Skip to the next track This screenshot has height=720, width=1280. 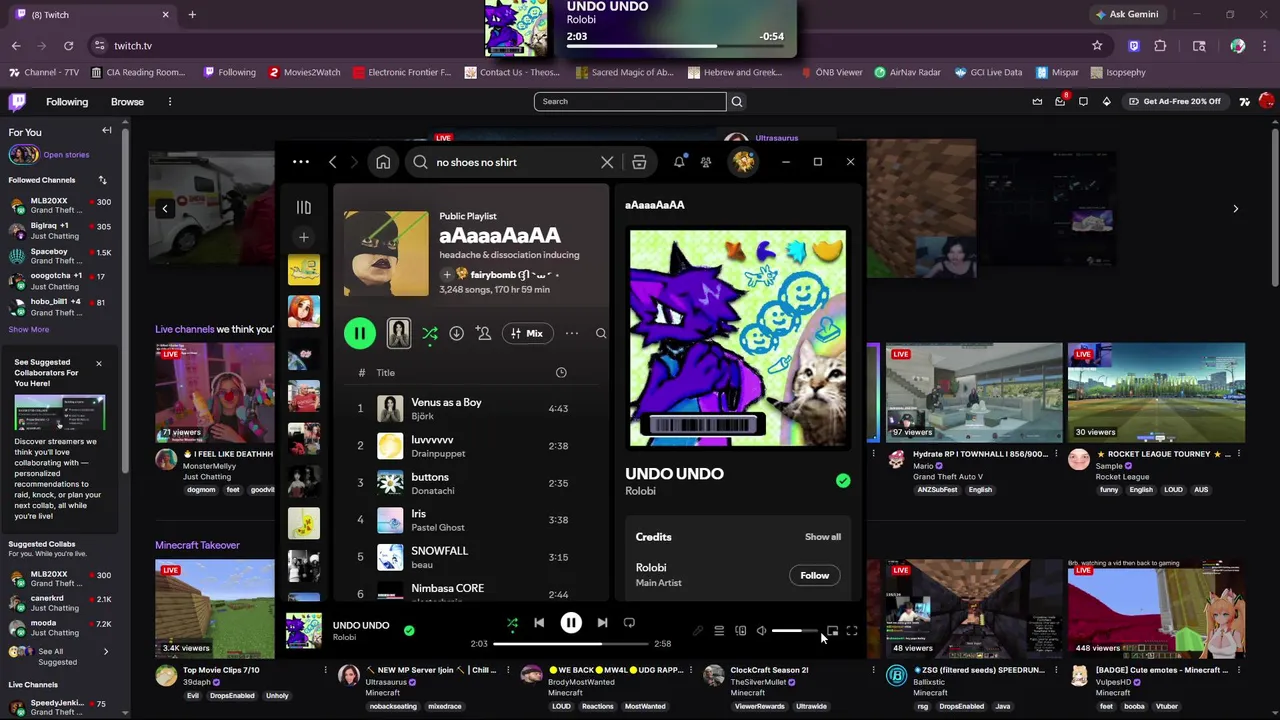(x=602, y=623)
